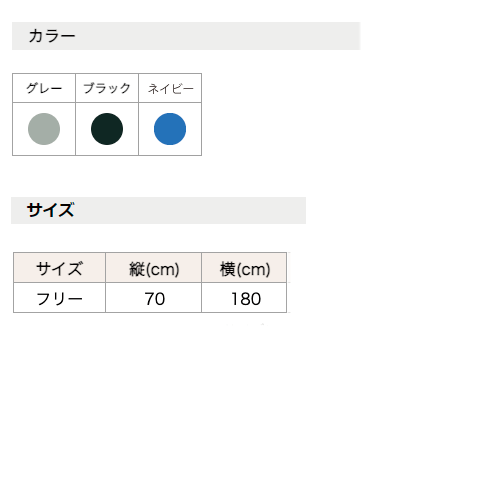Image resolution: width=500 pixels, height=500 pixels.
Task: Click the 180 width value cell
Action: [x=244, y=298]
